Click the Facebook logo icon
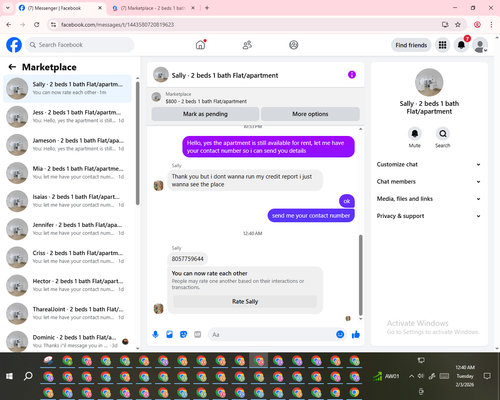 pos(14,45)
